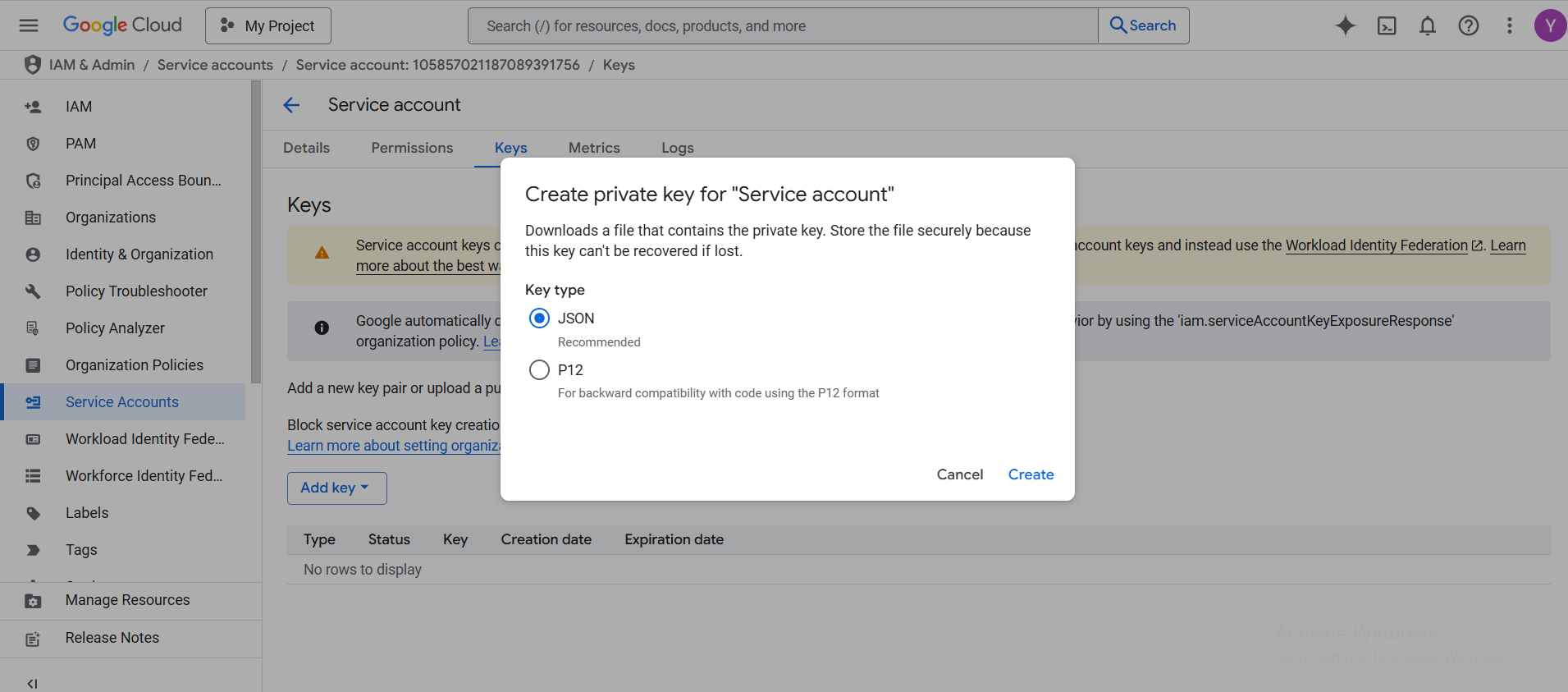
Task: Click the resource search input field
Action: 782,26
